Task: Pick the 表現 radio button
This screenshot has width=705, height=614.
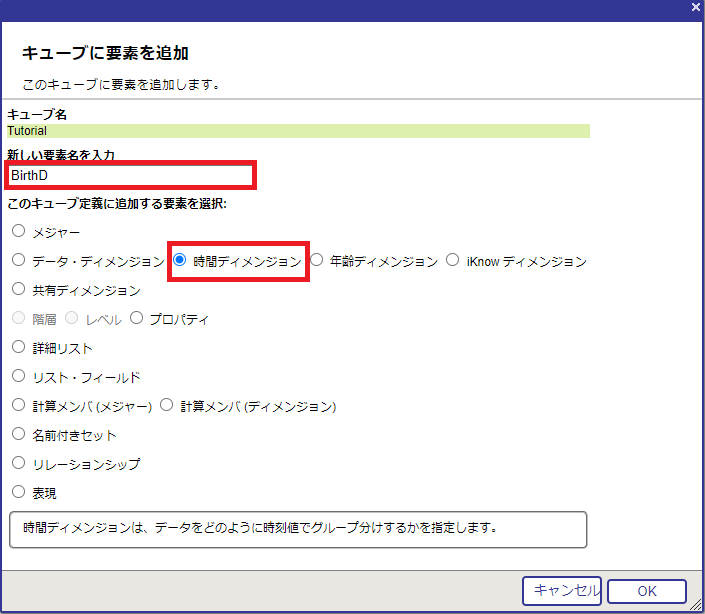Action: (18, 492)
